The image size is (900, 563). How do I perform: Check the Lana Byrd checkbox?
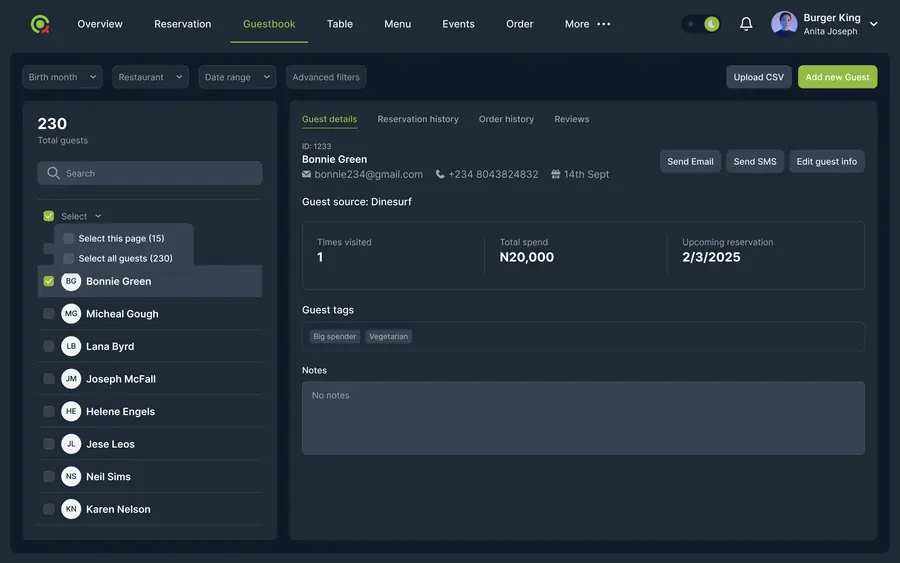tap(49, 347)
